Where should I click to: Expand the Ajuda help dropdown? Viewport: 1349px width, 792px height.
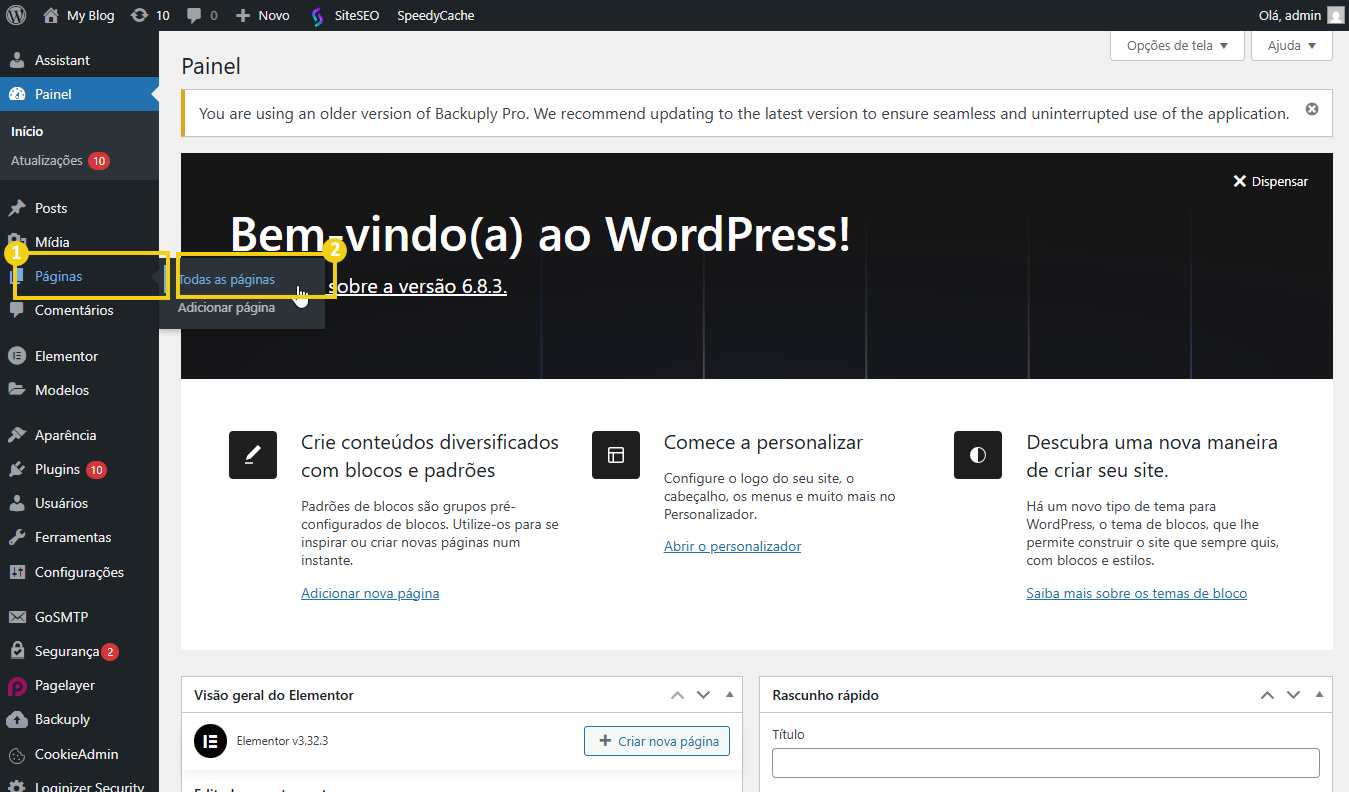click(x=1291, y=45)
